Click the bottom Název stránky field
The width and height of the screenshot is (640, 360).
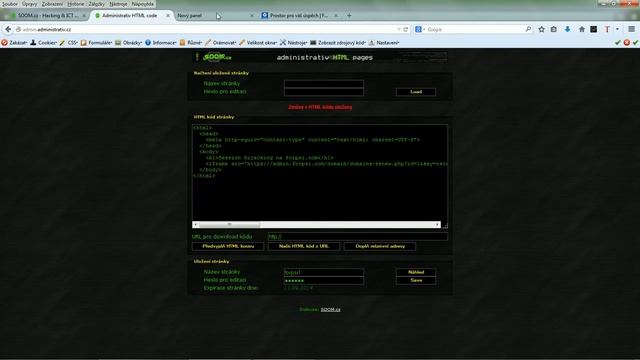[324, 272]
